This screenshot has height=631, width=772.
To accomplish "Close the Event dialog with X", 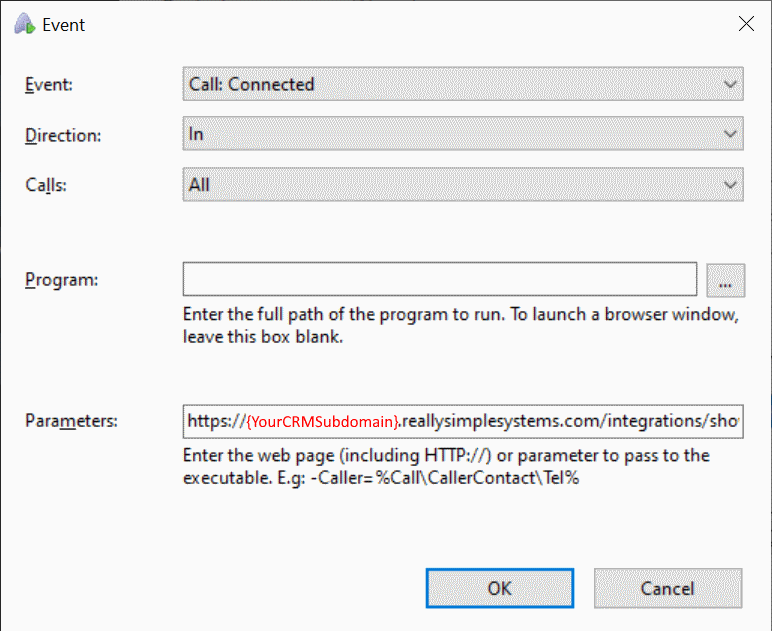I will click(745, 25).
